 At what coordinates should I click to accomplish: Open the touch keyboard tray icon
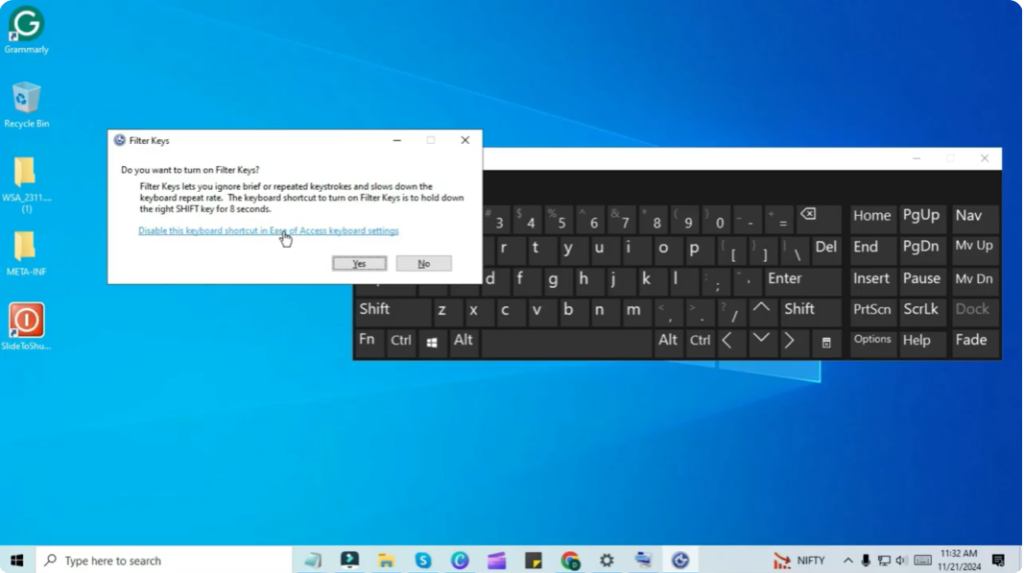(923, 561)
